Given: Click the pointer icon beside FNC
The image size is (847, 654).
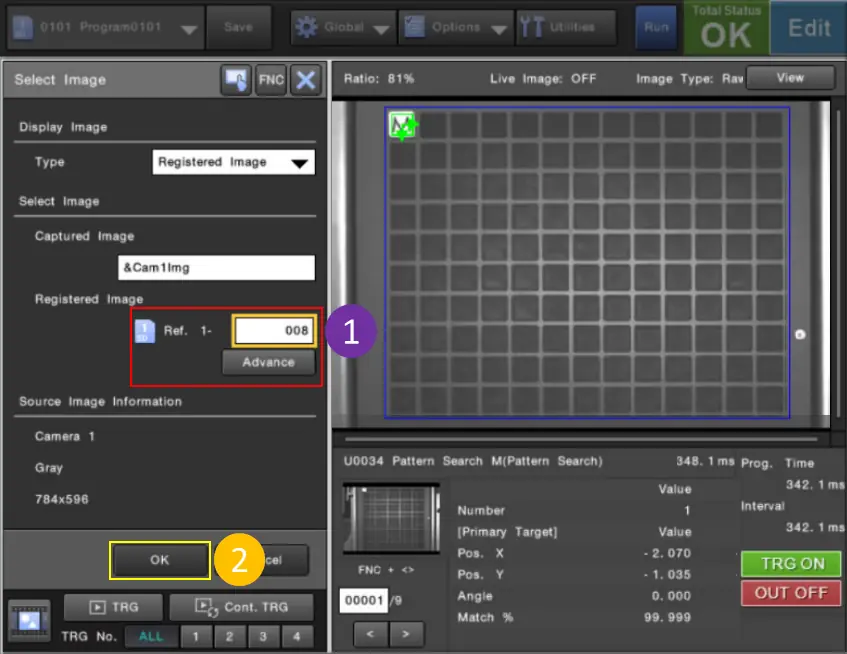Looking at the screenshot, I should [x=236, y=81].
